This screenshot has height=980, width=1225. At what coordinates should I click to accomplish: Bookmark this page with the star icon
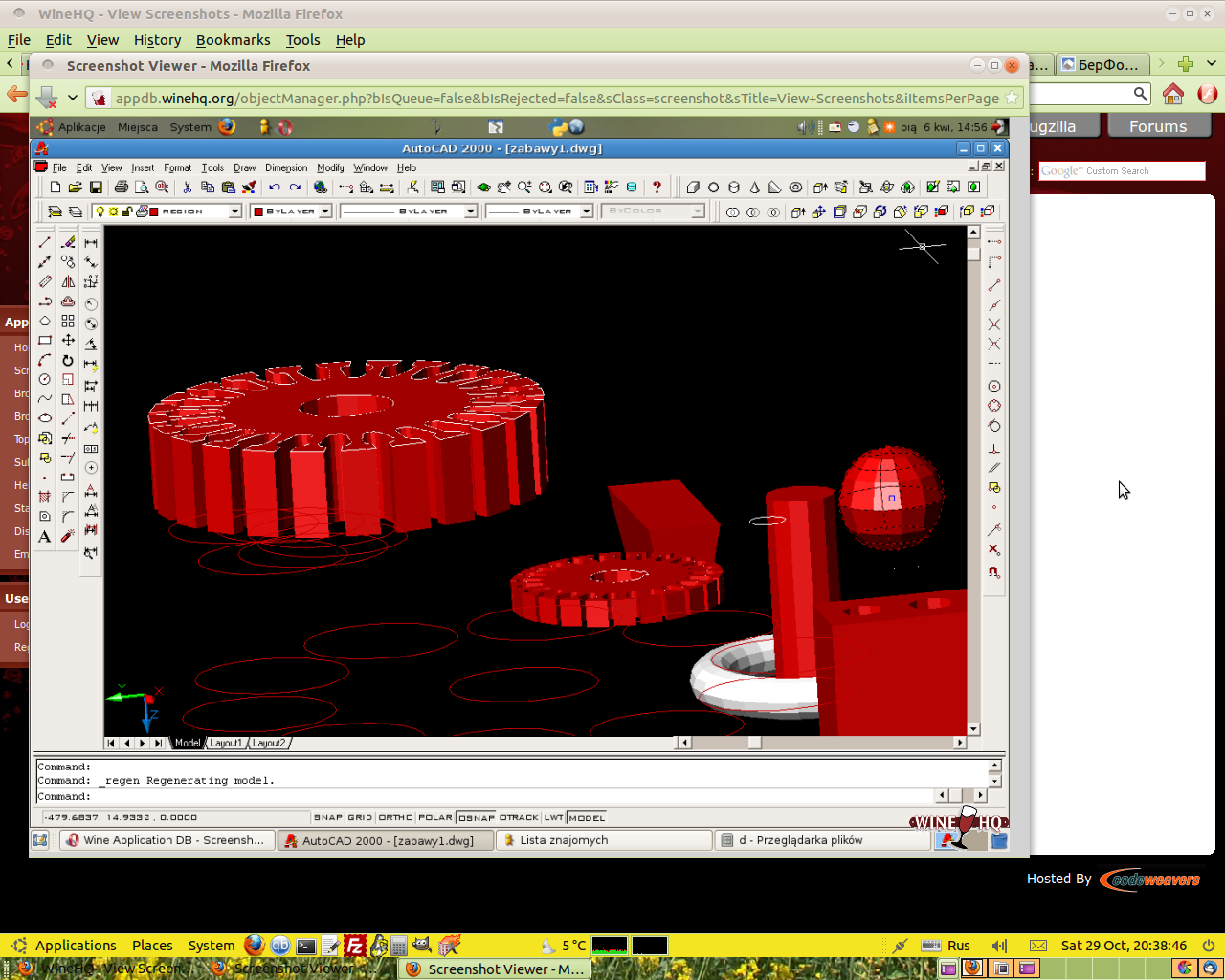click(x=1012, y=98)
